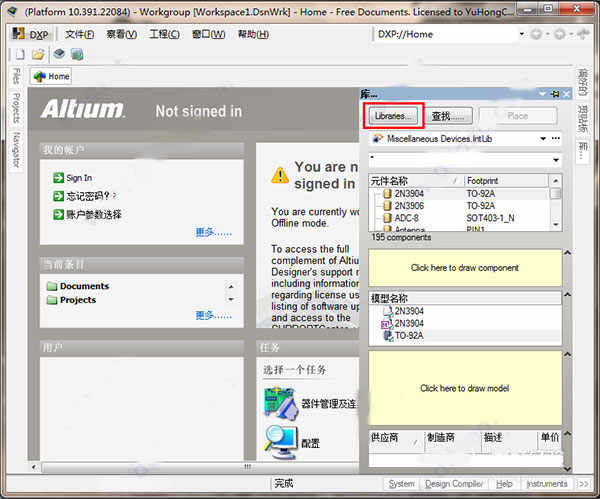This screenshot has width=600, height=499.
Task: Select the 2N3904 component row
Action: 458,194
